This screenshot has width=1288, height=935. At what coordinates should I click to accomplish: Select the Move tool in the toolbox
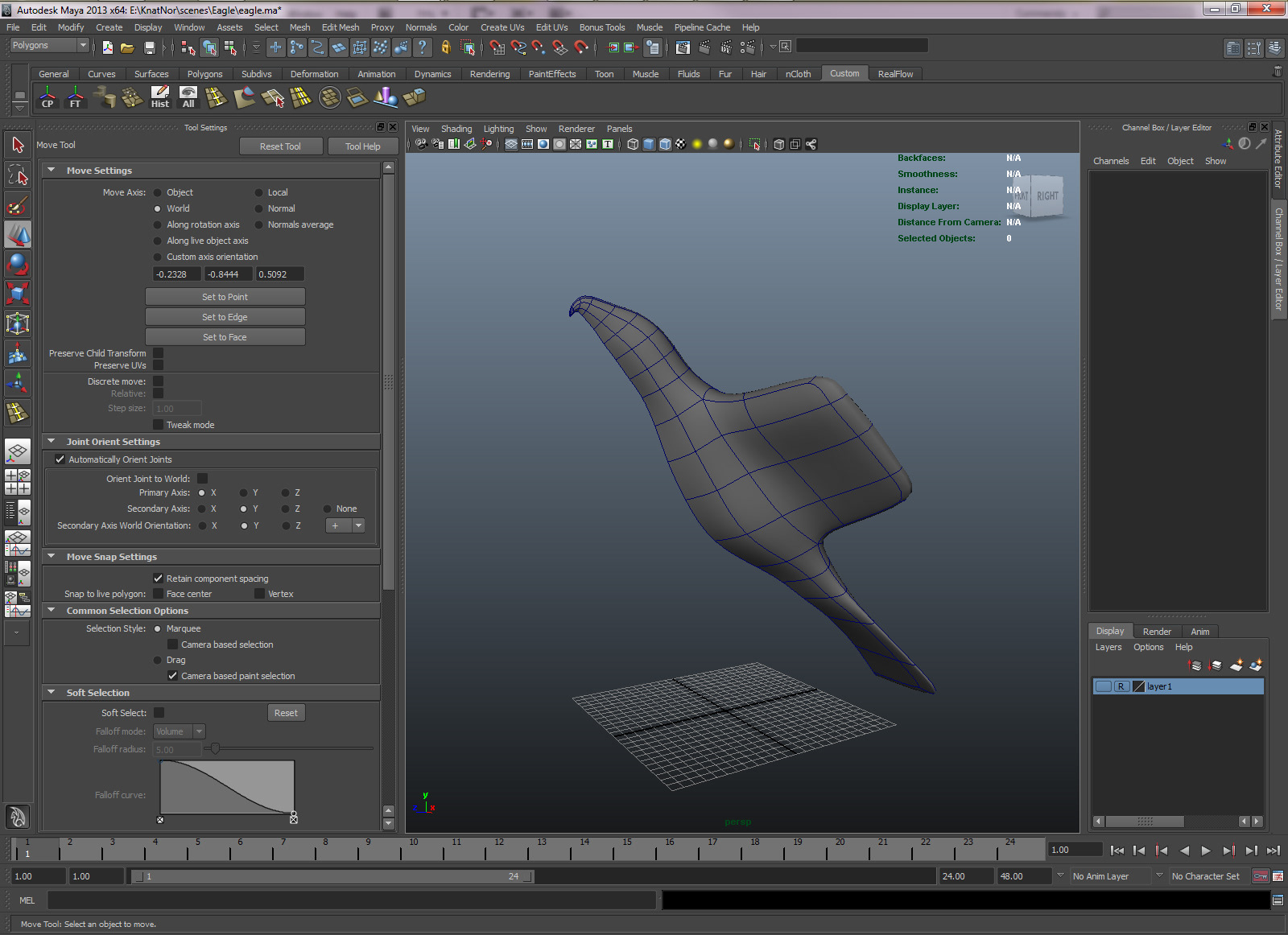coord(18,235)
